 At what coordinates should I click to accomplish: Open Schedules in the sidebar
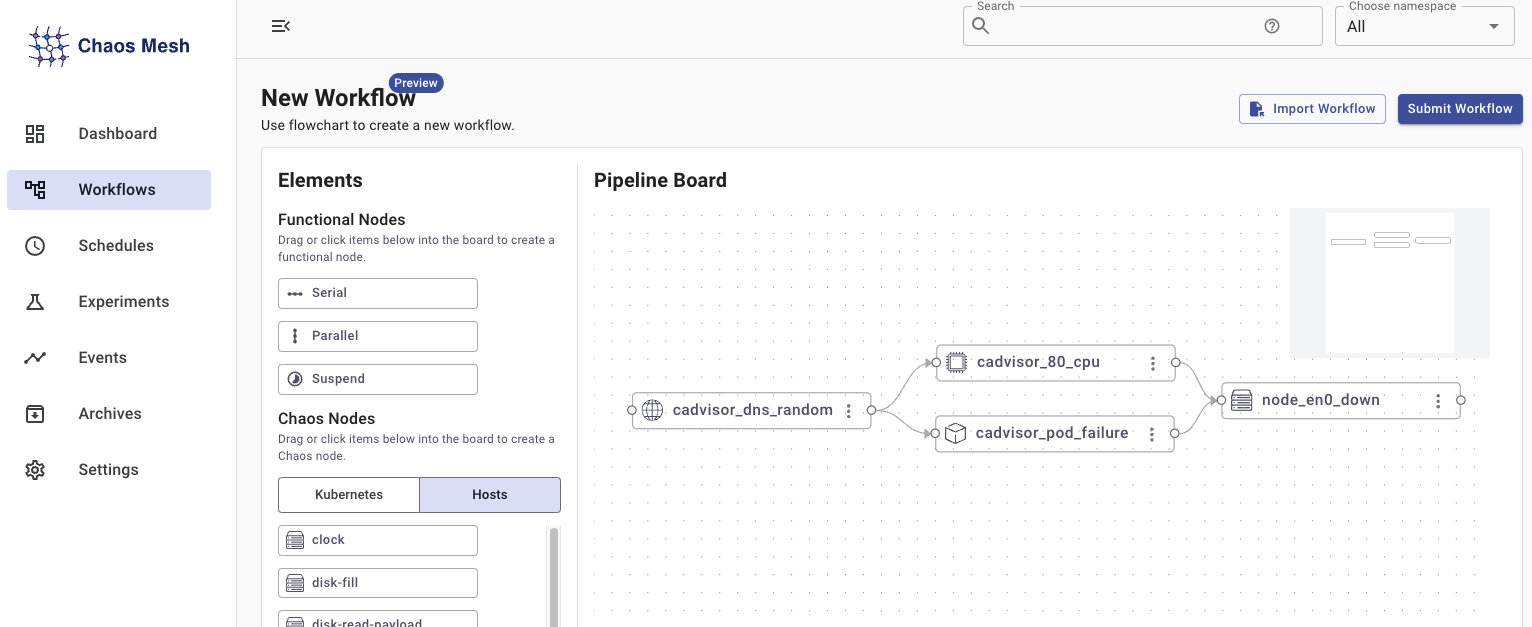click(x=116, y=246)
